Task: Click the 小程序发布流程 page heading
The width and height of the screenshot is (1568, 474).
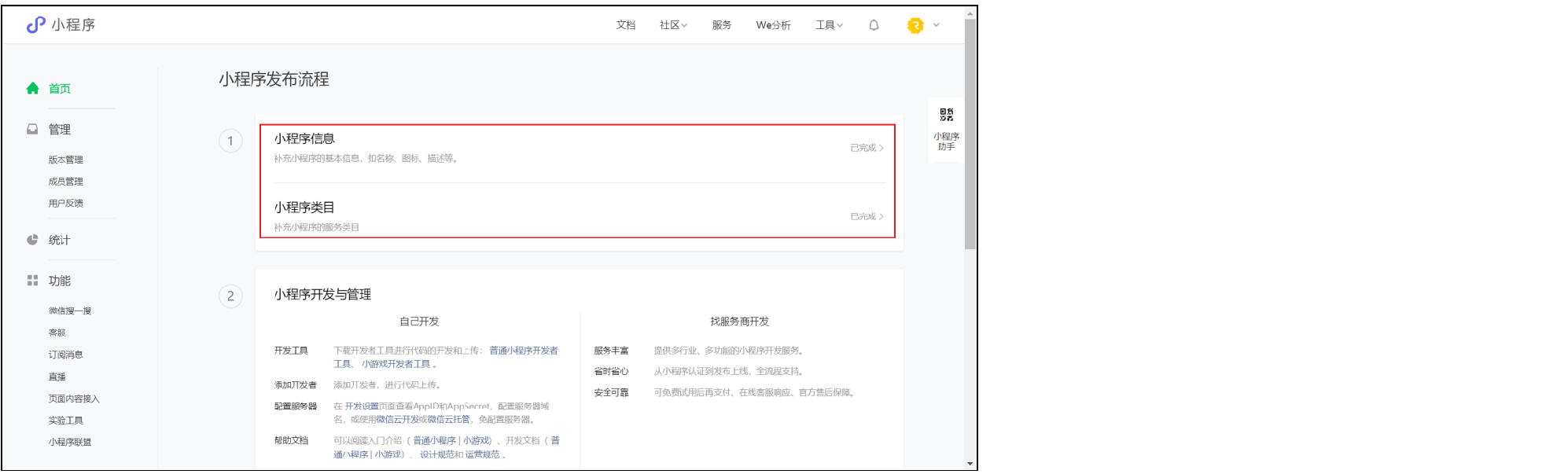Action: click(274, 79)
